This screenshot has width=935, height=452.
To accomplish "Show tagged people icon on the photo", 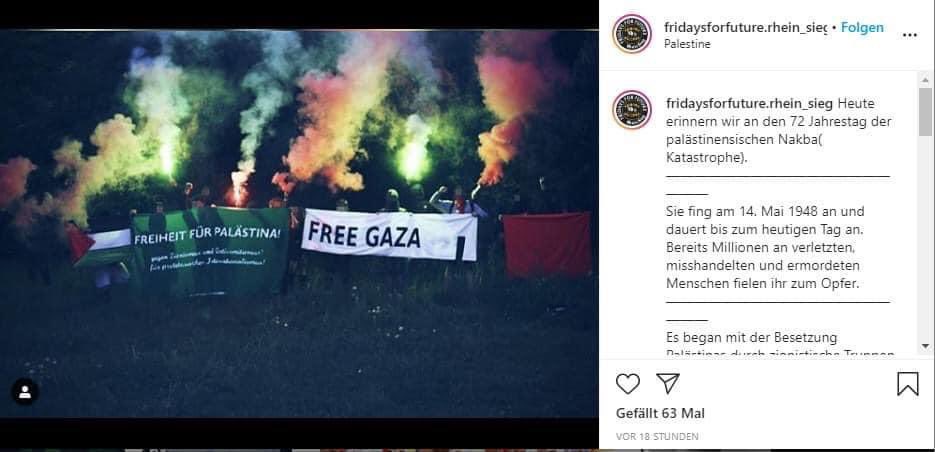I will [25, 392].
